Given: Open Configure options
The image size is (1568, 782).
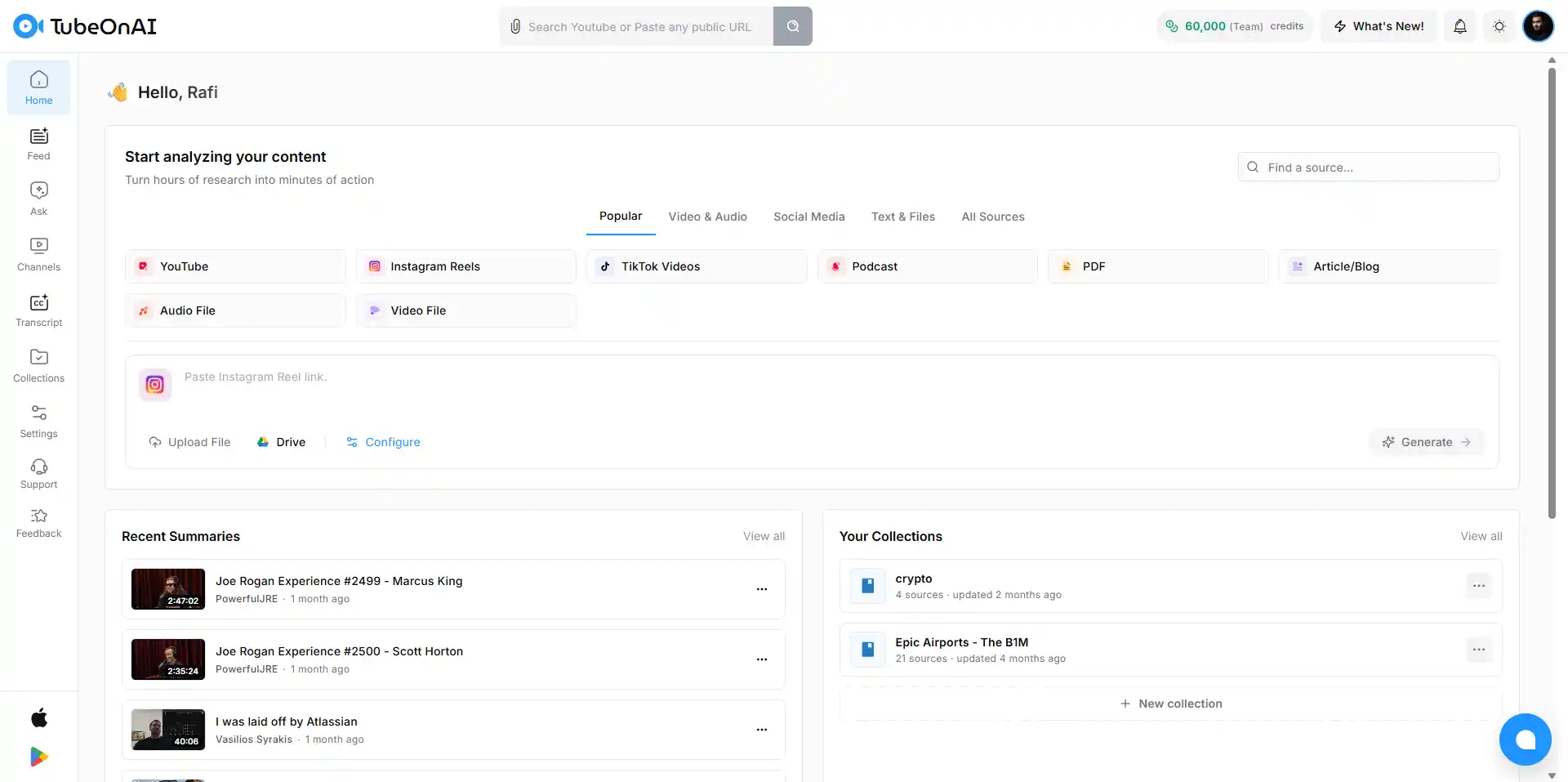Looking at the screenshot, I should click(383, 442).
